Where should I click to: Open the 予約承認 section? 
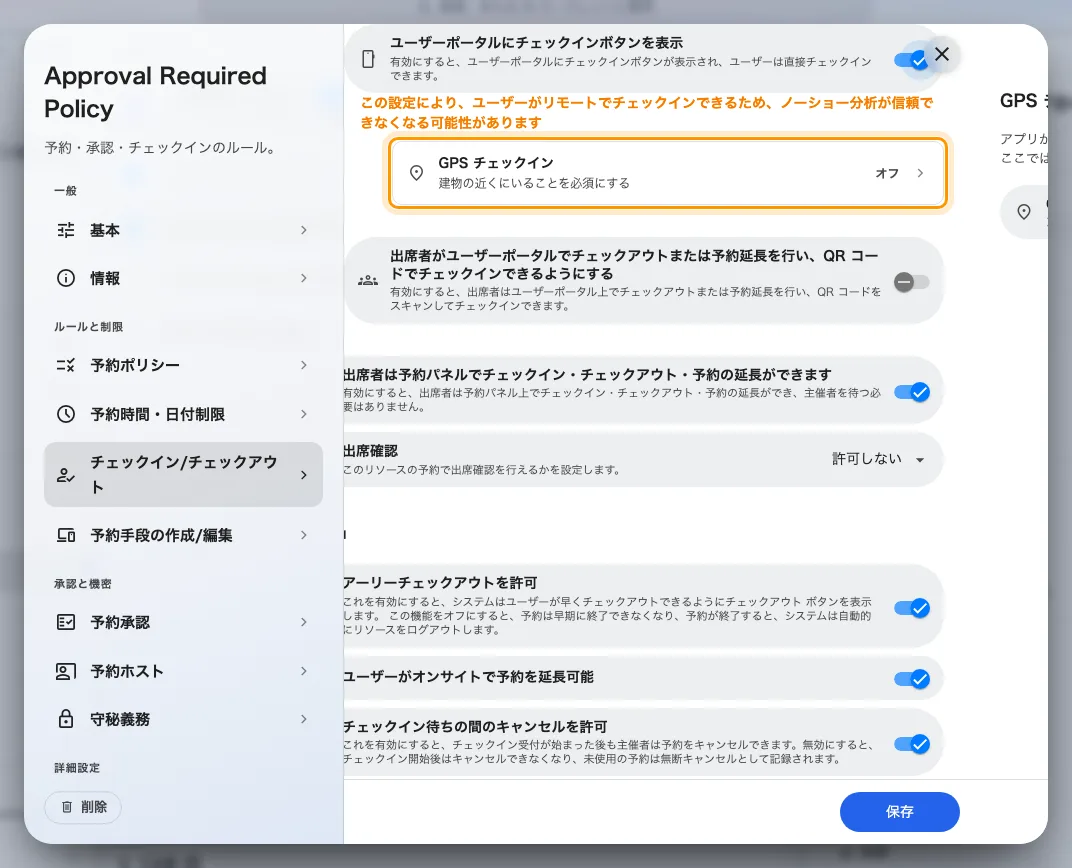point(183,622)
